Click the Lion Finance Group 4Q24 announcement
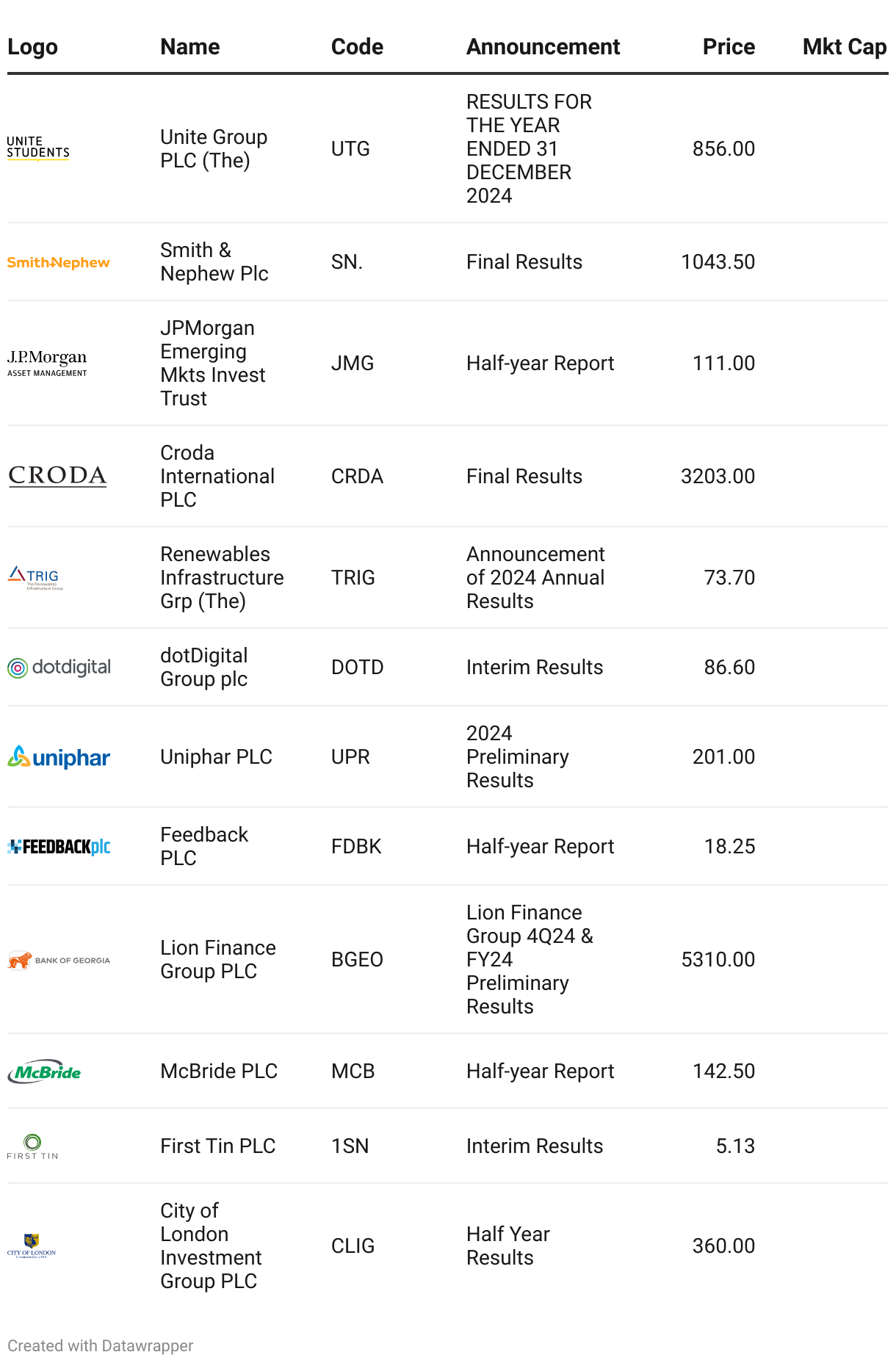 [529, 959]
